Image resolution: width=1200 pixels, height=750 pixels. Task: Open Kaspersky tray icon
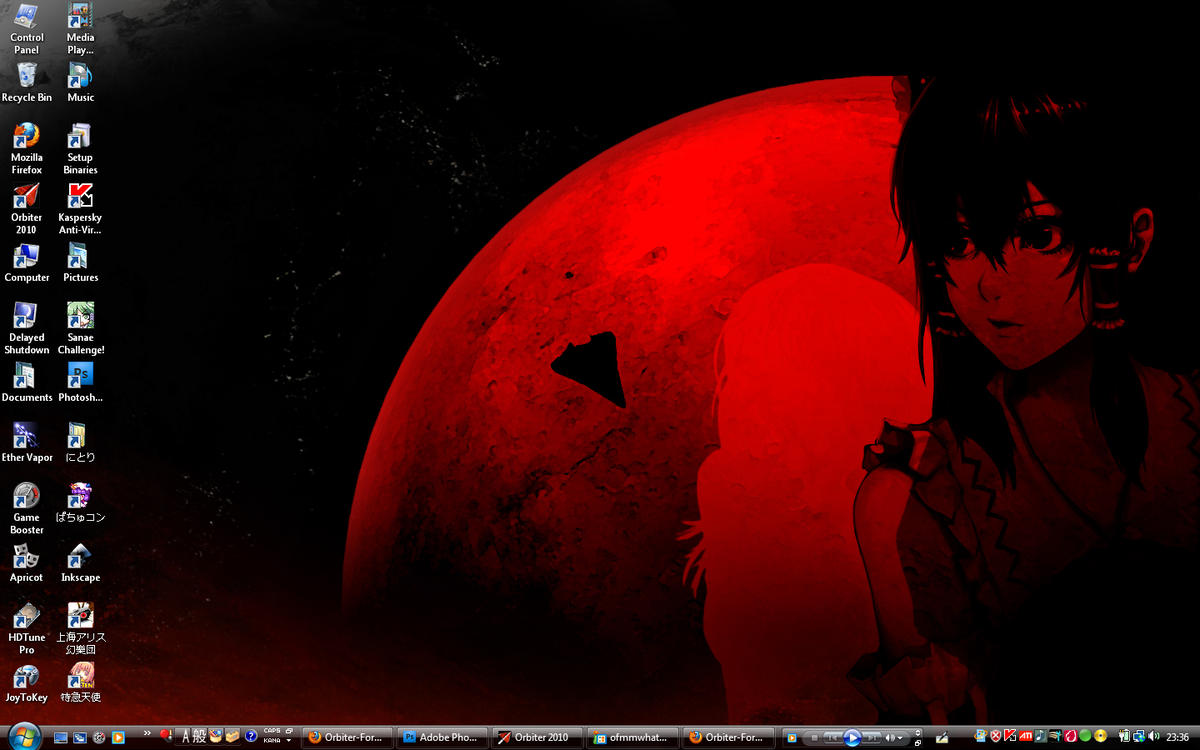1011,737
